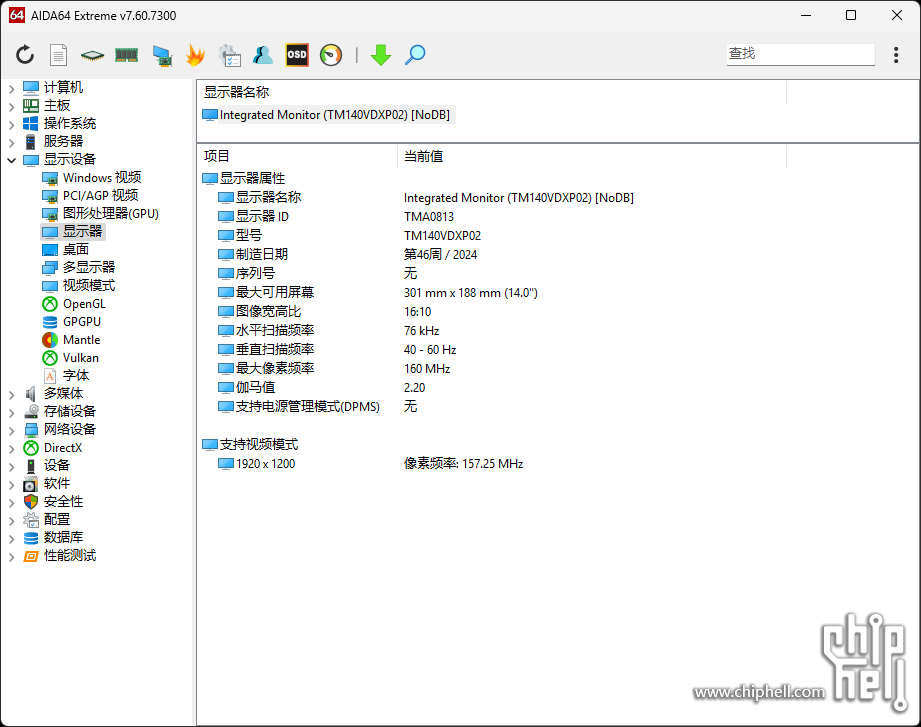Open the sensor gauge toolbar icon
Viewport: 921px width, 727px height.
(x=331, y=55)
